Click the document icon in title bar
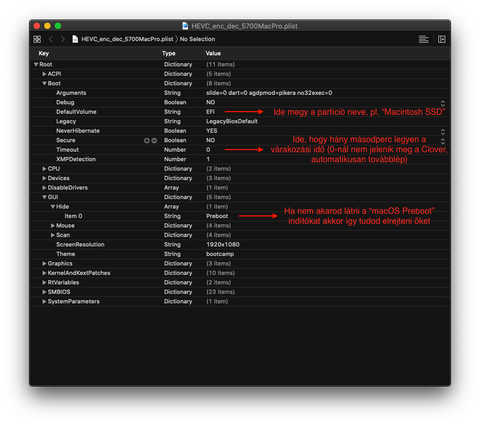This screenshot has width=480, height=425. 185,26
